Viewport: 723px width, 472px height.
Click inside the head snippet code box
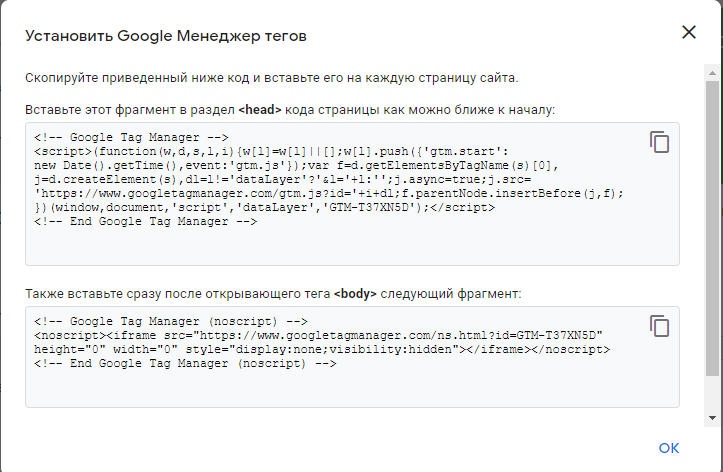click(352, 194)
